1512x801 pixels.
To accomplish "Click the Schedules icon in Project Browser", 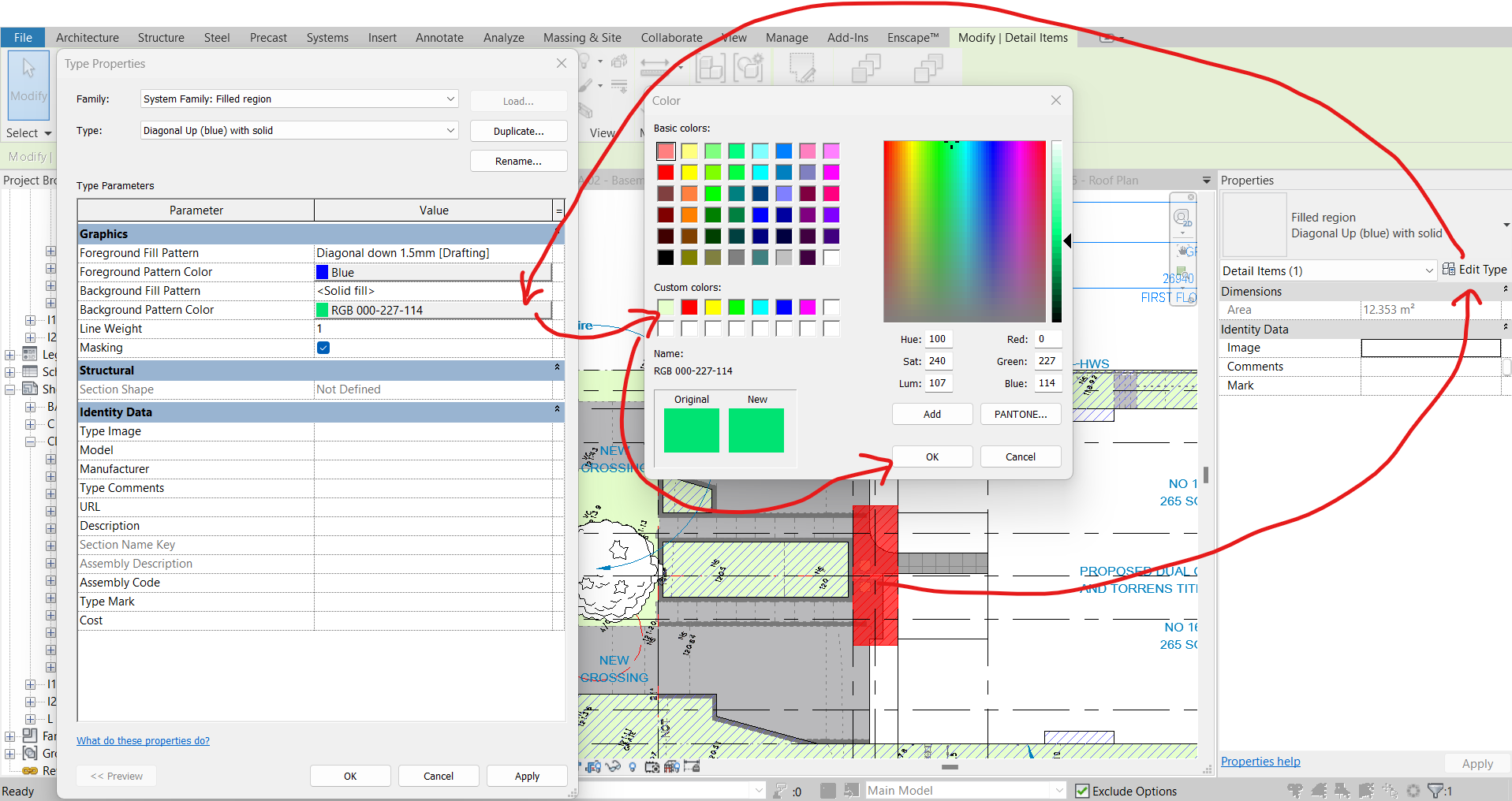I will (x=30, y=371).
